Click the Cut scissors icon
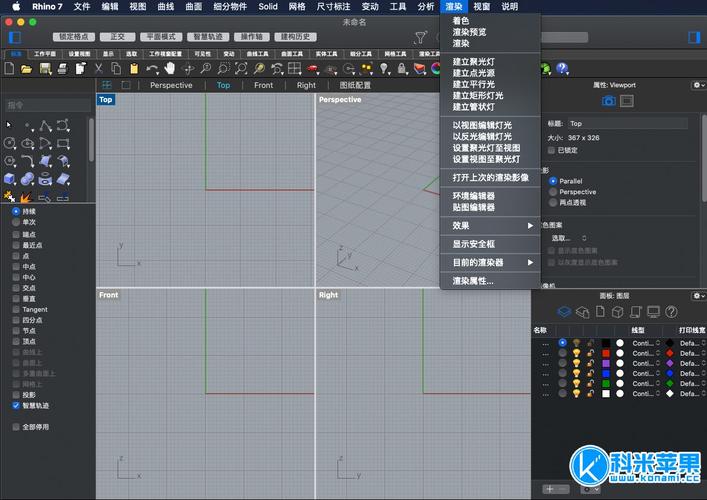Screen dimensions: 707x500 coord(98,69)
